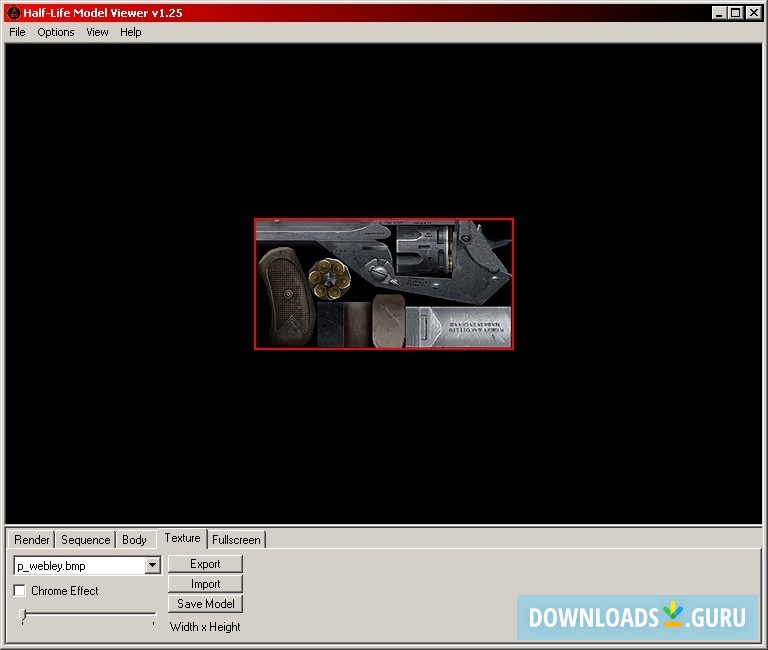Switch to the Render tab

[32, 540]
